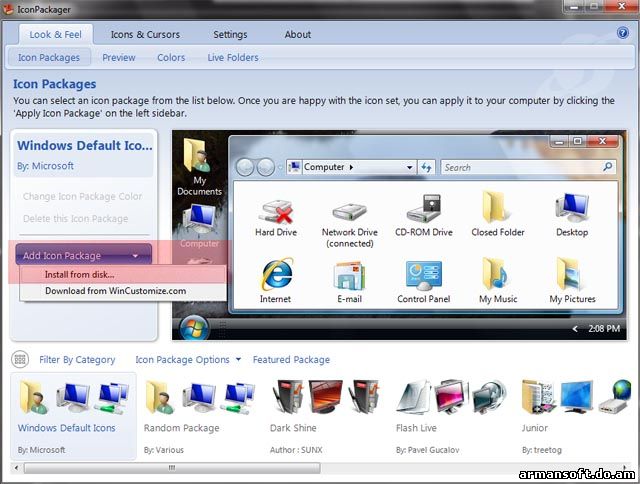Select the Junior icon package
Viewport: 640px width, 484px height.
[x=576, y=416]
